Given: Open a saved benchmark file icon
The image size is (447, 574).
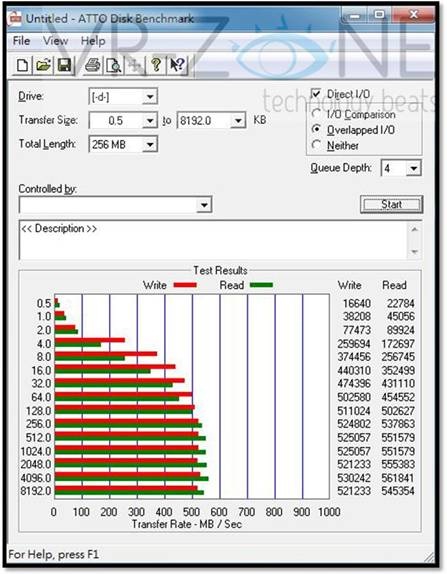Looking at the screenshot, I should pos(43,66).
